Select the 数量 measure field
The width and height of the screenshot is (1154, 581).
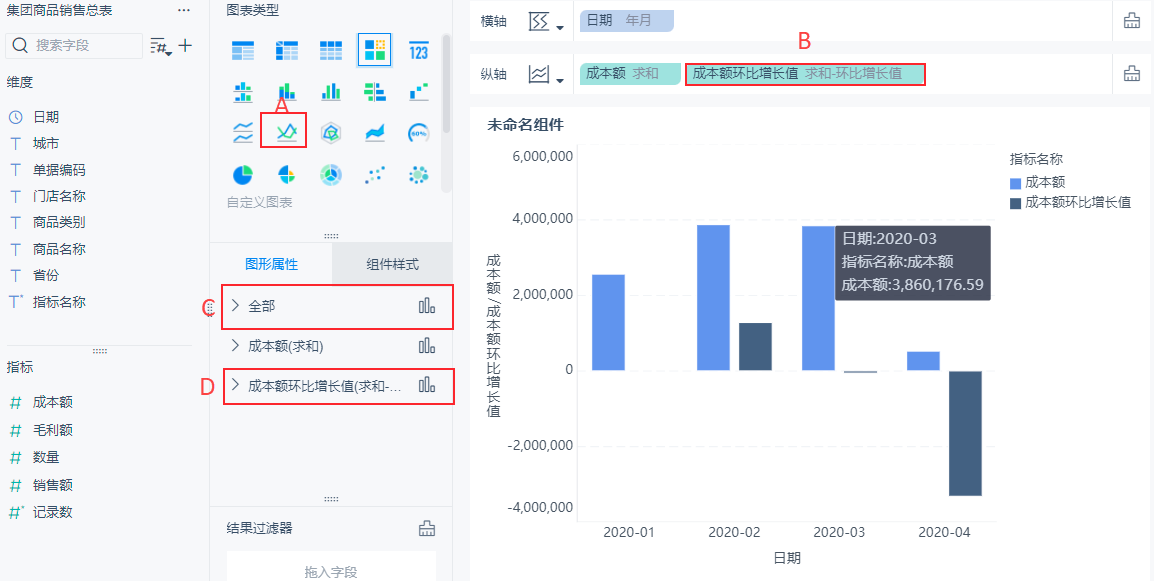point(46,457)
